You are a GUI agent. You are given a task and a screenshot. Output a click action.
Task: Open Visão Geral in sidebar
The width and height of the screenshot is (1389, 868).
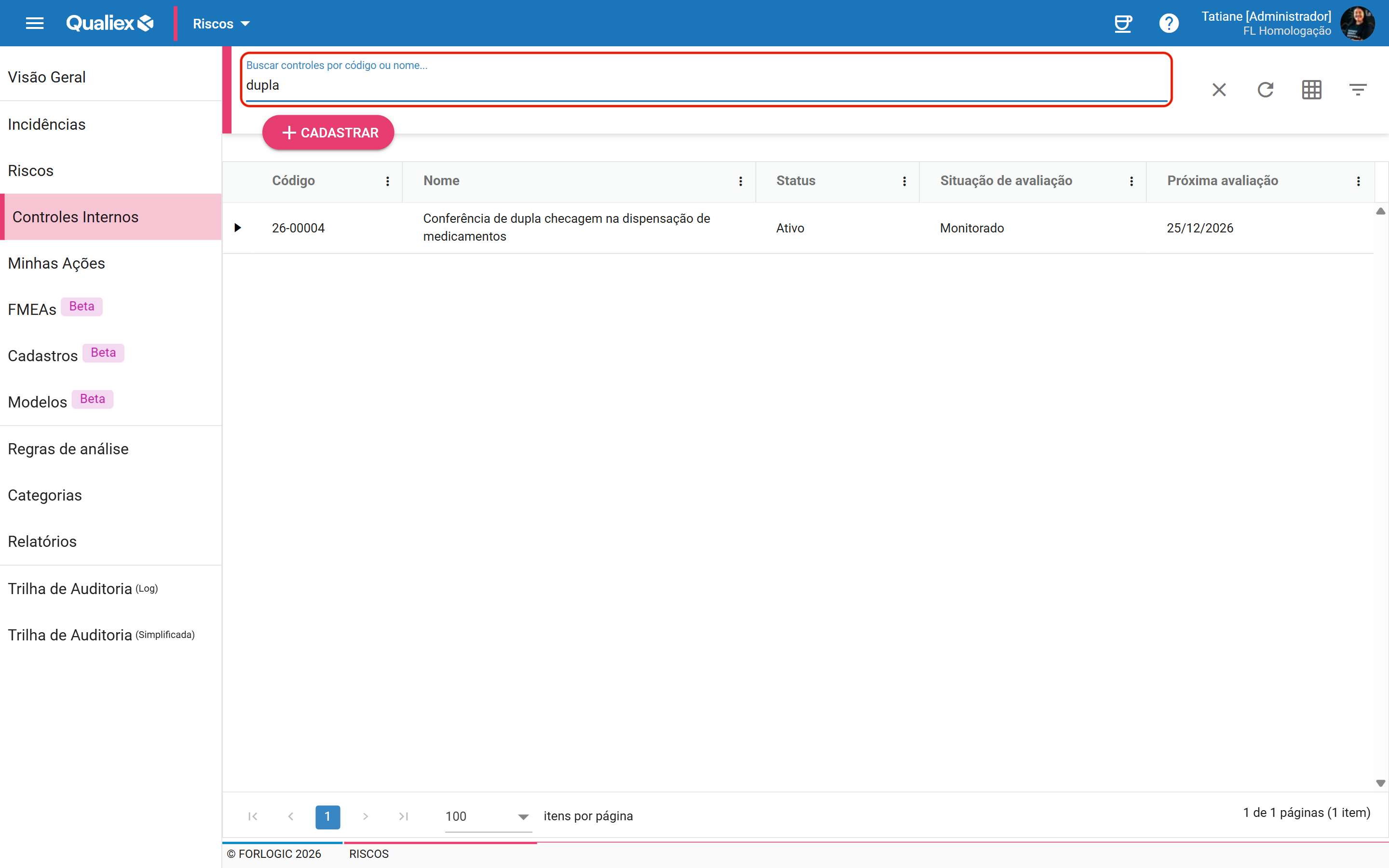(111, 77)
